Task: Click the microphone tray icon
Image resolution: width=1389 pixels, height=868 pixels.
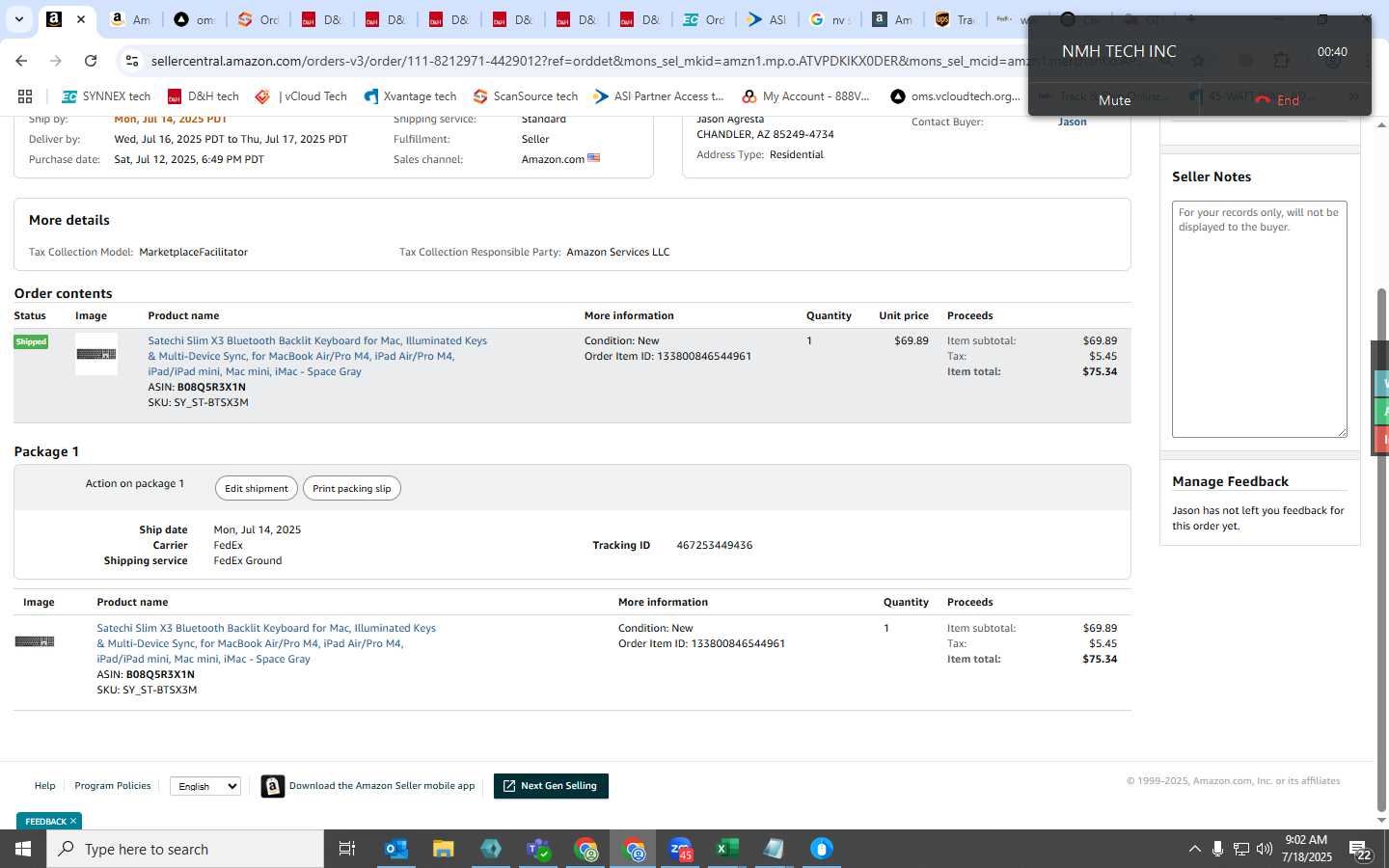Action: point(1218,849)
